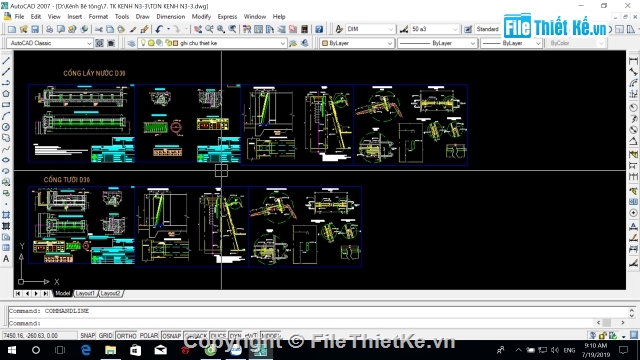Open the Format menu
The width and height of the screenshot is (640, 360).
(x=98, y=17)
